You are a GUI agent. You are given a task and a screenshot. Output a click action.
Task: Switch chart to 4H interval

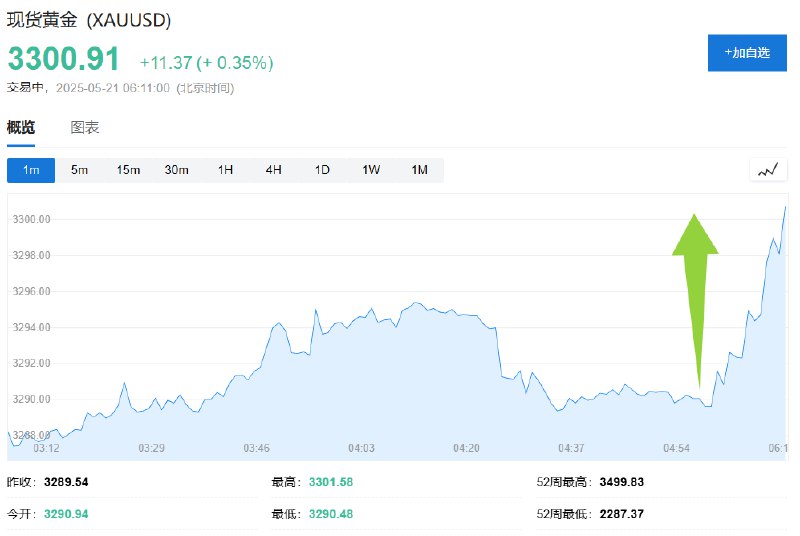[x=273, y=170]
